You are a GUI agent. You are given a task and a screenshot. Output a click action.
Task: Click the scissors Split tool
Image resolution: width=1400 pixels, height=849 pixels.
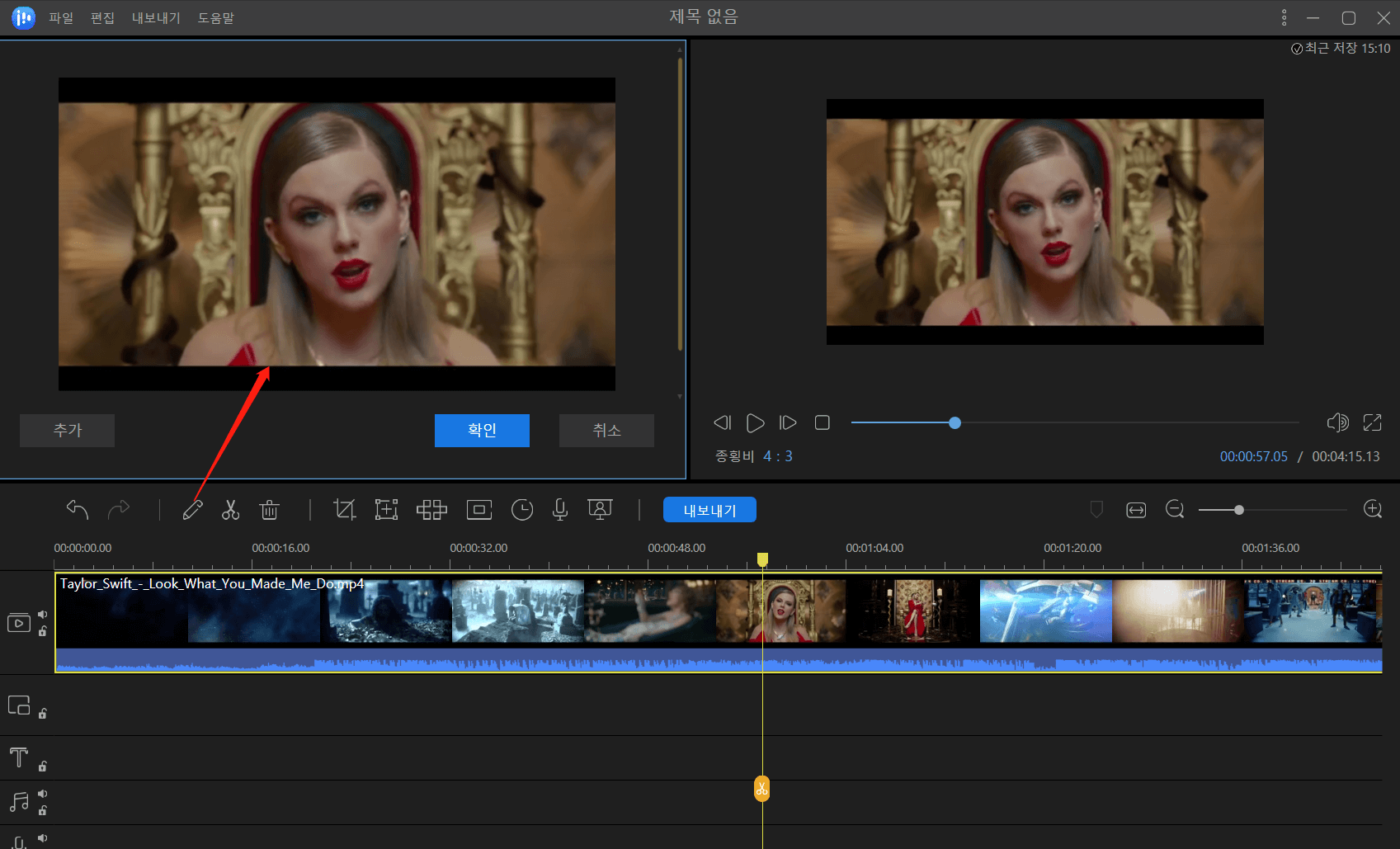coord(230,510)
